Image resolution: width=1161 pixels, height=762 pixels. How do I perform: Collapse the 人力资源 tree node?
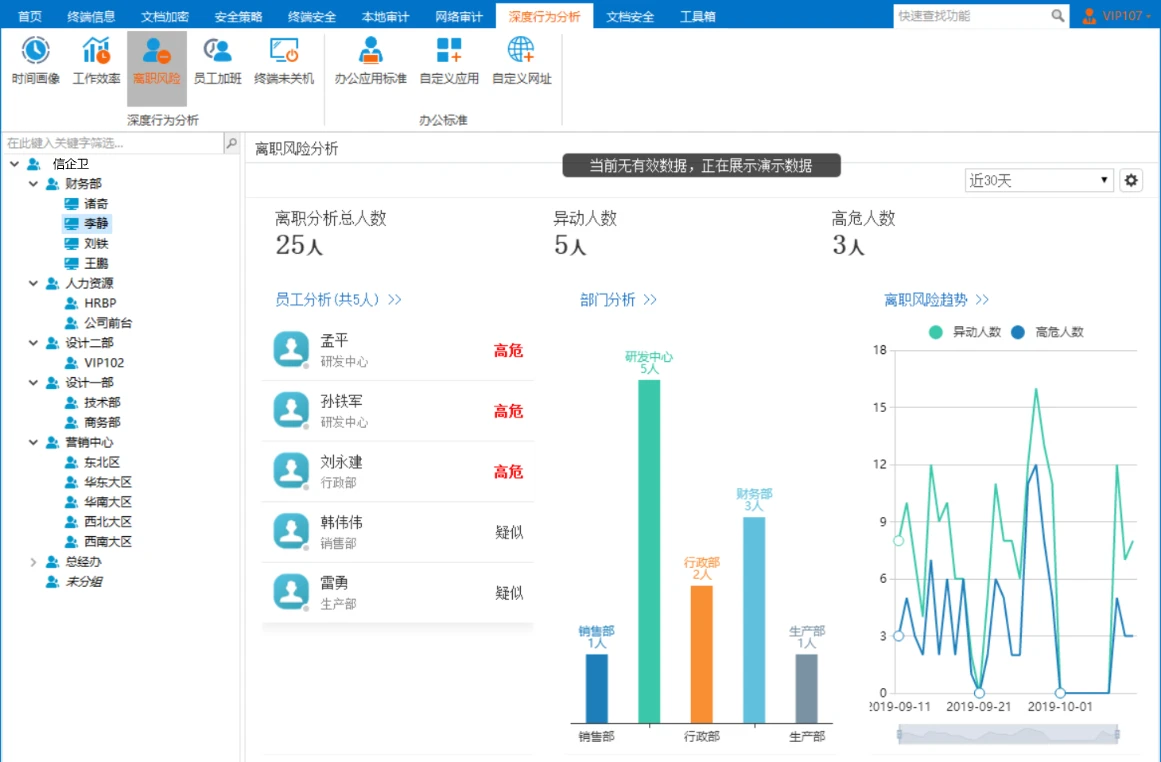(x=33, y=283)
